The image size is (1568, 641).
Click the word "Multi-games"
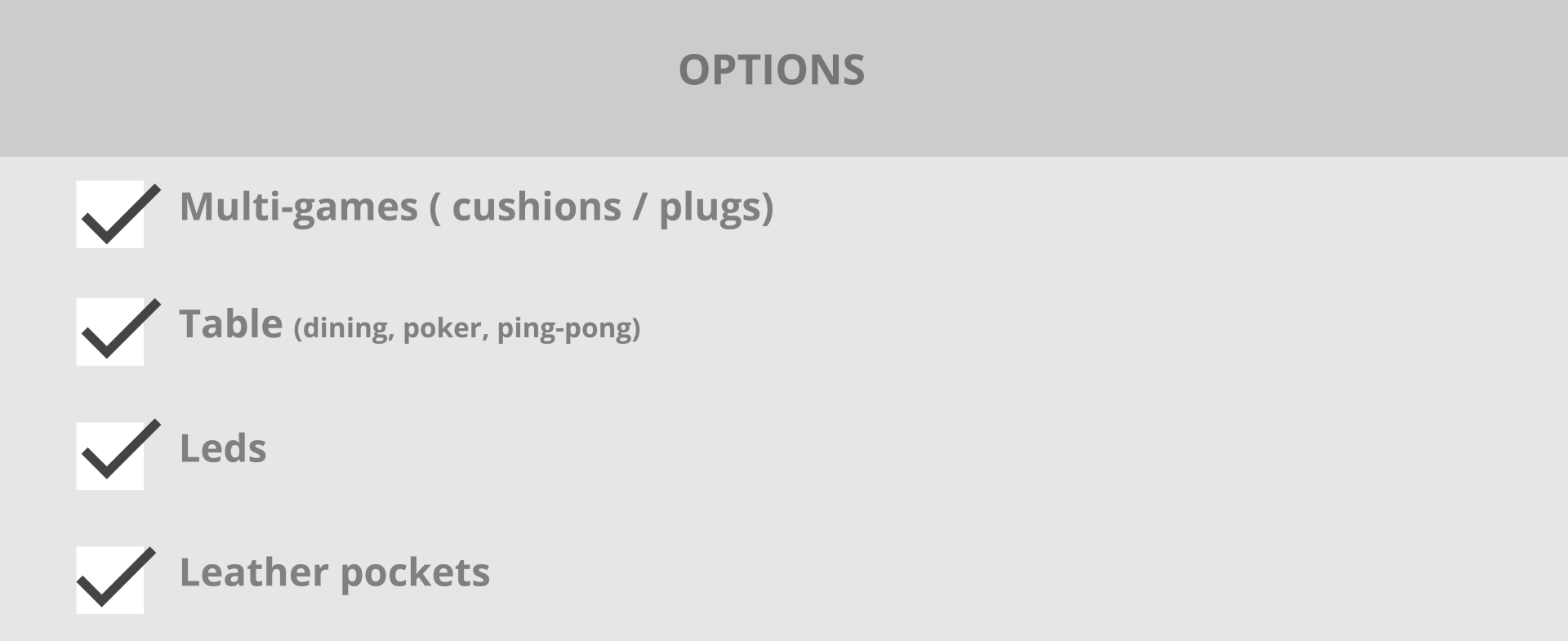299,207
